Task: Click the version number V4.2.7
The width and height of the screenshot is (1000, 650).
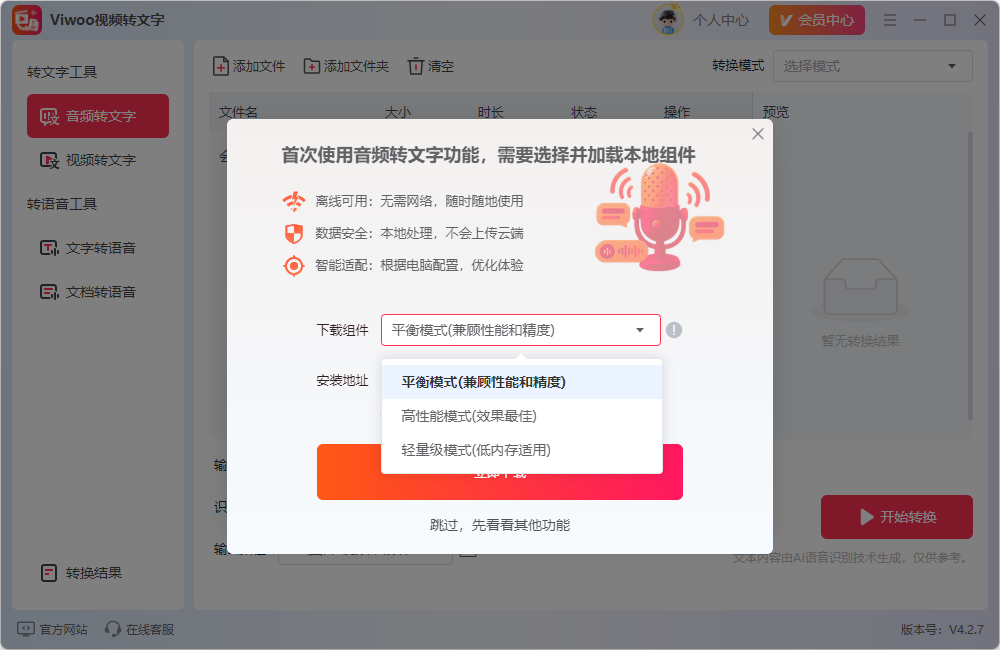Action: 966,630
